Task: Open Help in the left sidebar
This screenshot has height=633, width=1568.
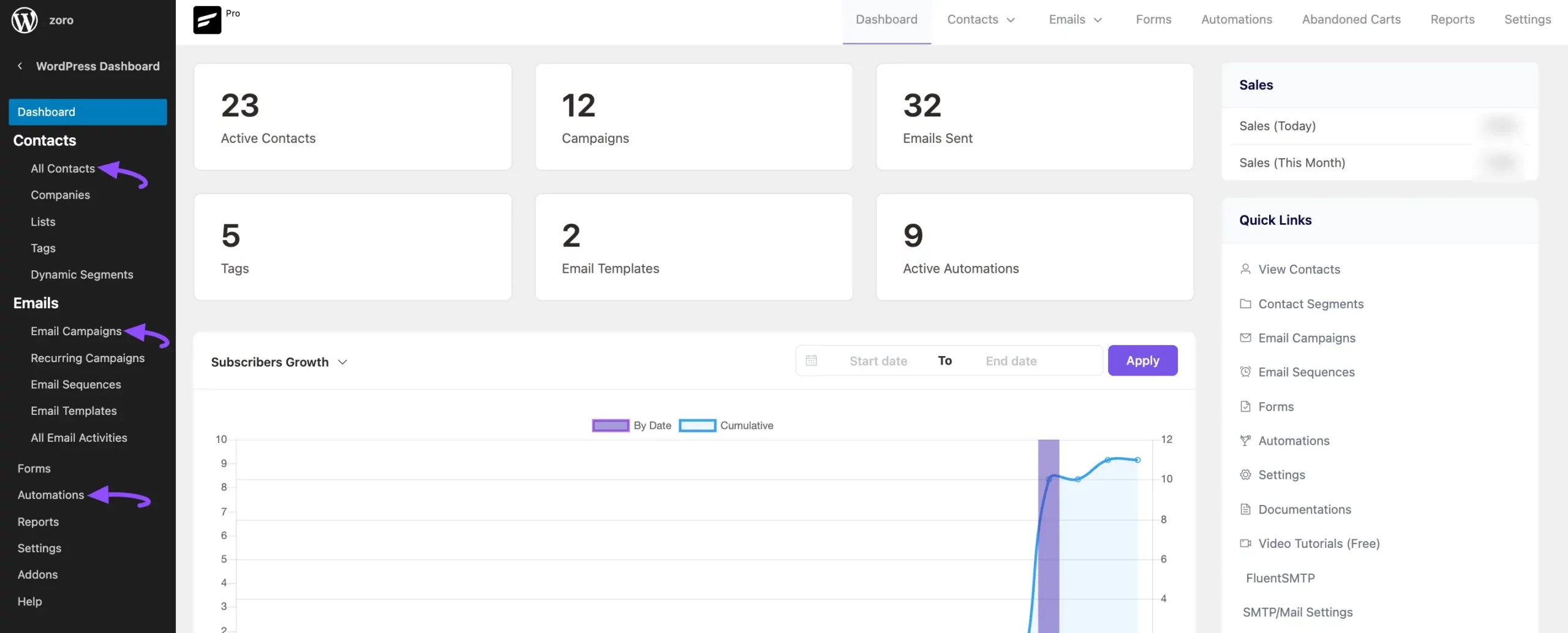Action: click(x=29, y=601)
